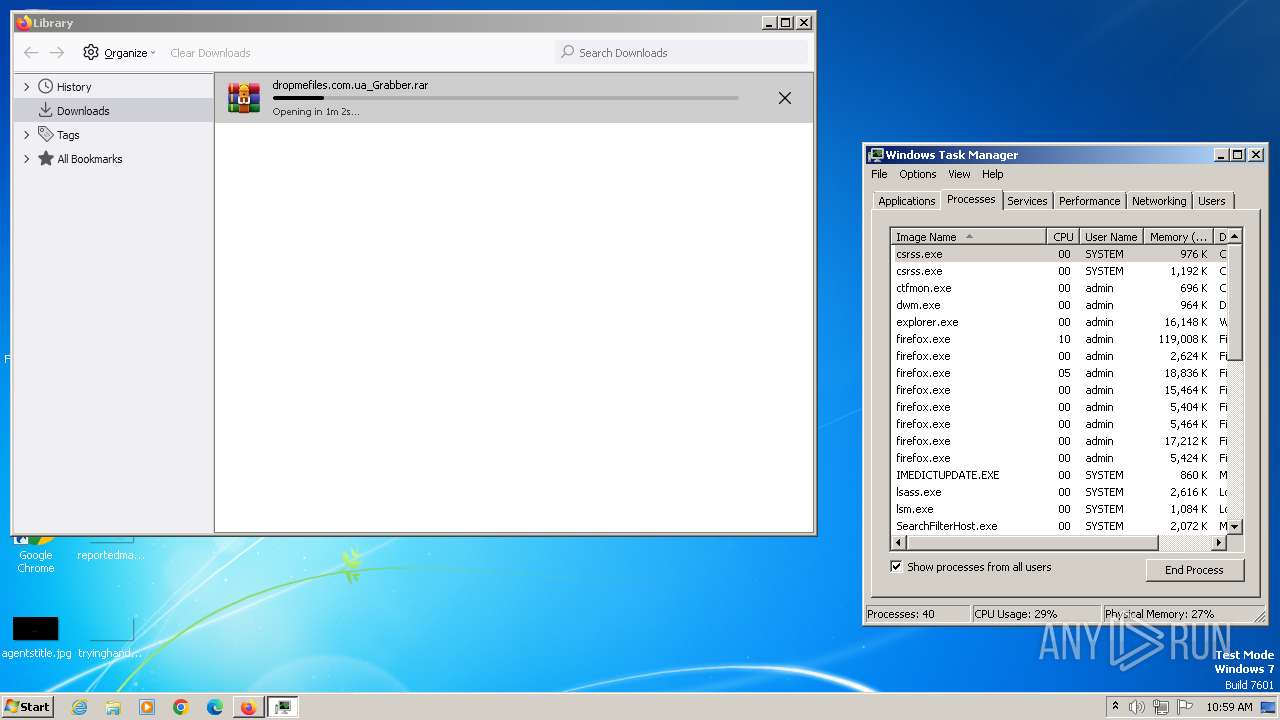The width and height of the screenshot is (1280, 720).
Task: Open Task Manager View menu
Action: [x=959, y=174]
